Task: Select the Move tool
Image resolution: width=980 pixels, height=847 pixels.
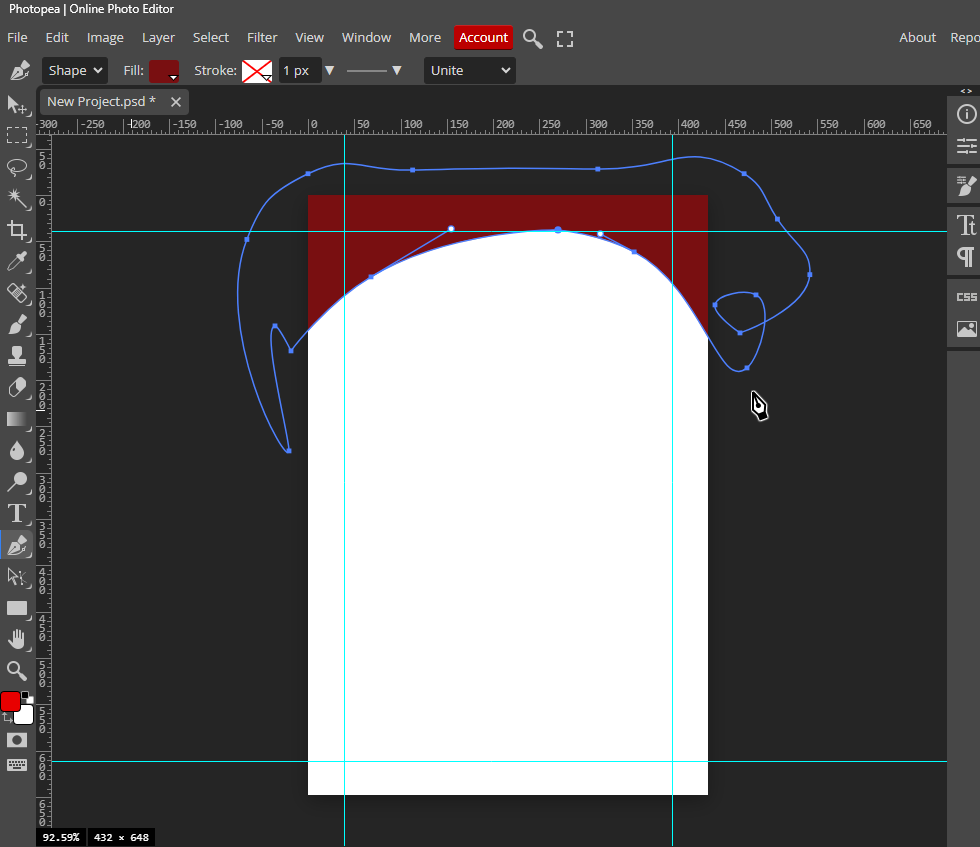Action: [x=17, y=105]
